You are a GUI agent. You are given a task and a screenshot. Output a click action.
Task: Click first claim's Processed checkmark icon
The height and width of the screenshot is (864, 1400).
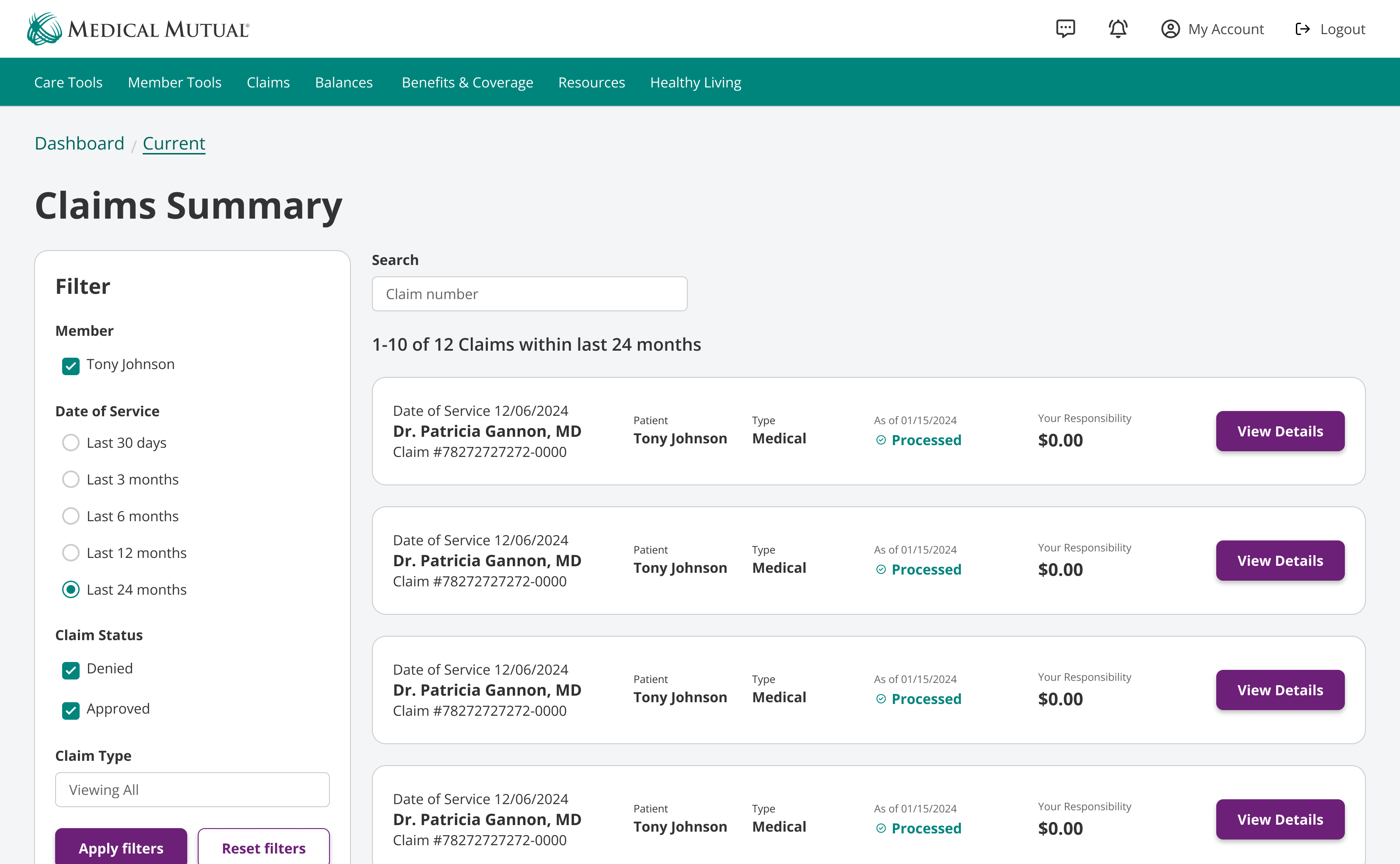coord(881,440)
